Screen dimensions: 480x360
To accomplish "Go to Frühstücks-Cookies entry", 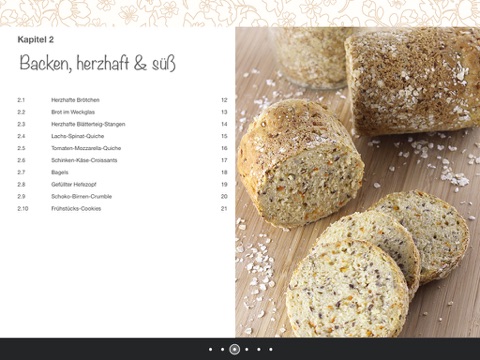I will pyautogui.click(x=122, y=208).
